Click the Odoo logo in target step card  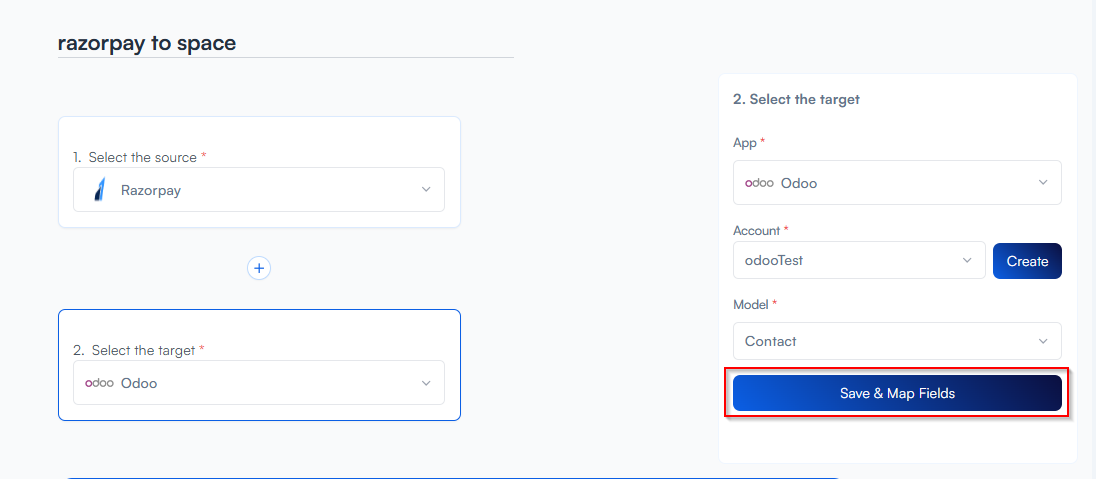coord(98,383)
